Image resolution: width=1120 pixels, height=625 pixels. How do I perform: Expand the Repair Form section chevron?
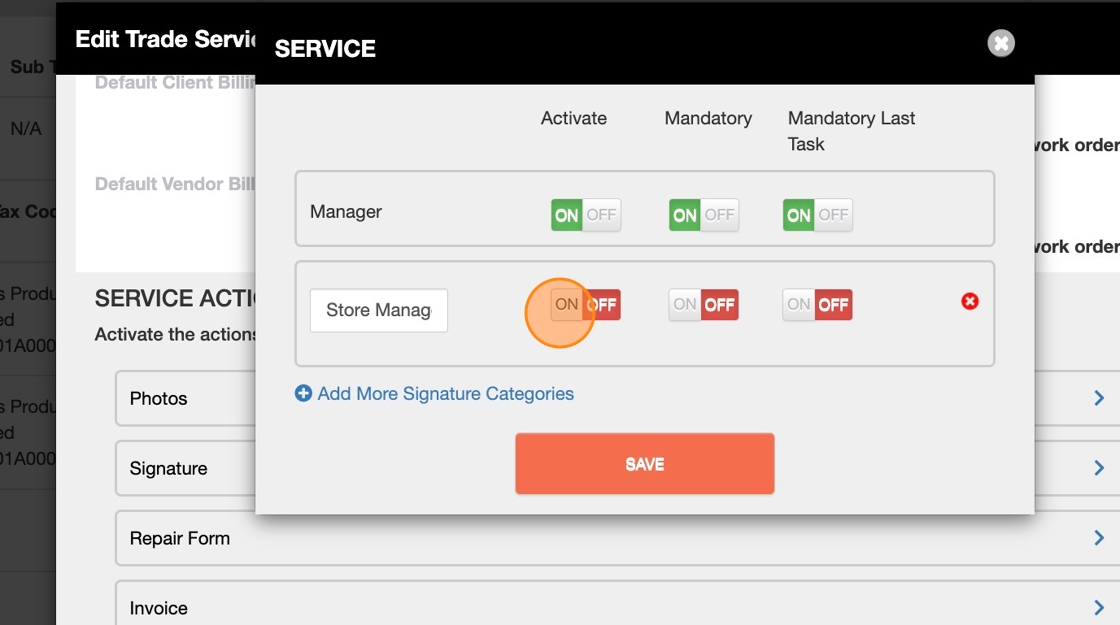[1098, 539]
